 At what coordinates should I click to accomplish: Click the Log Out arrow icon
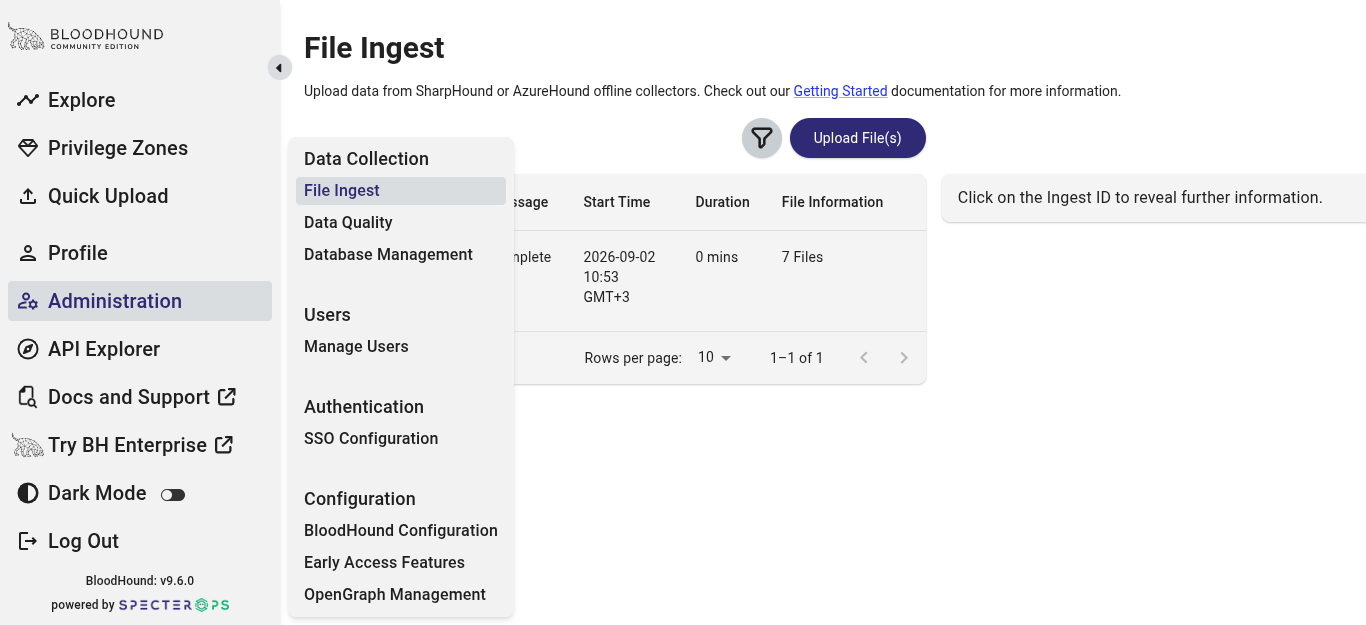(x=28, y=541)
